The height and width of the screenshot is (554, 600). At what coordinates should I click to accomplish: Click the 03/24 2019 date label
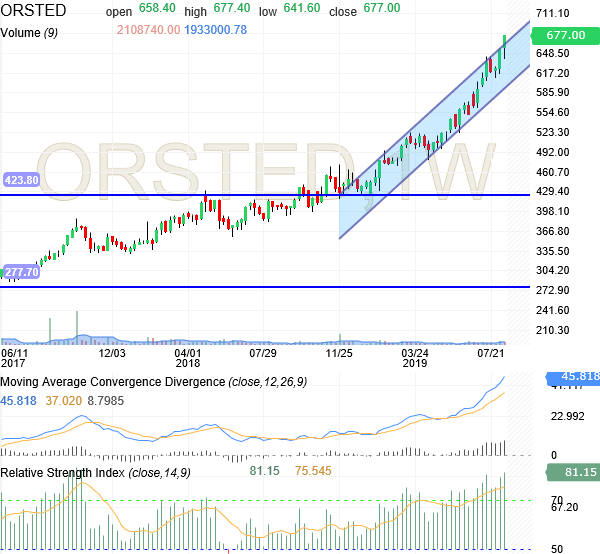click(415, 358)
